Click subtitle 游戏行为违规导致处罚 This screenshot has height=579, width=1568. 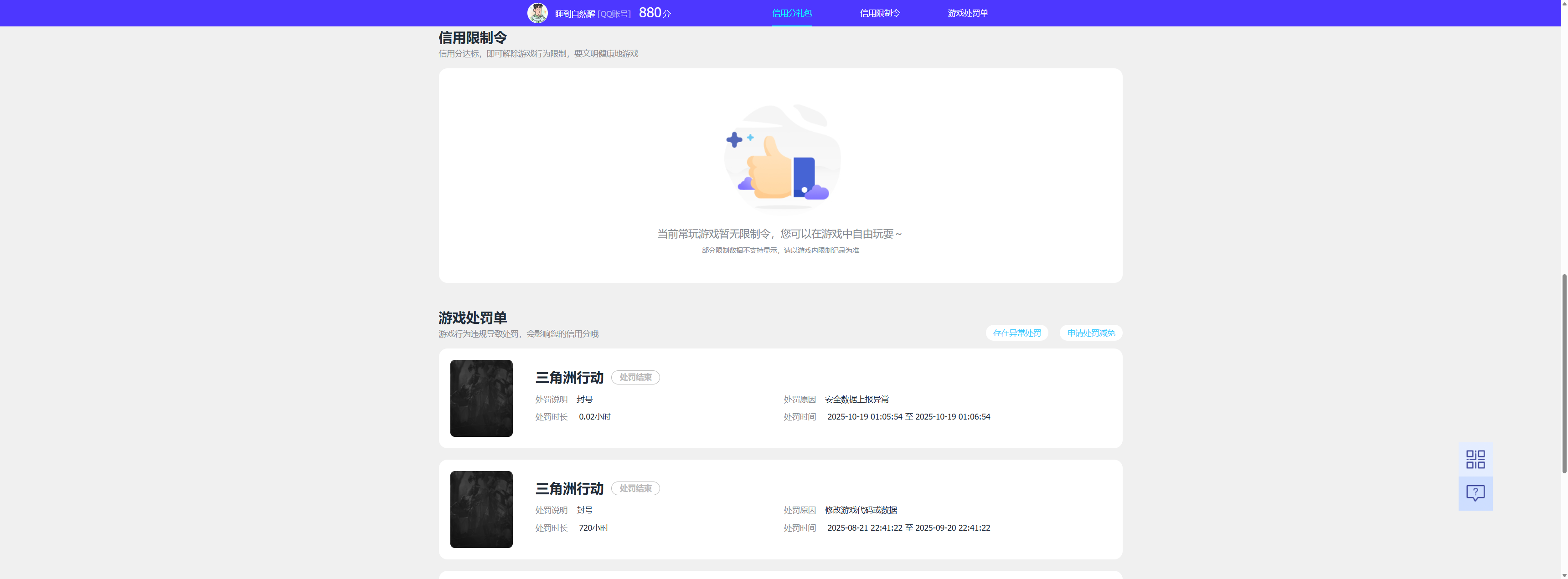pyautogui.click(x=518, y=334)
